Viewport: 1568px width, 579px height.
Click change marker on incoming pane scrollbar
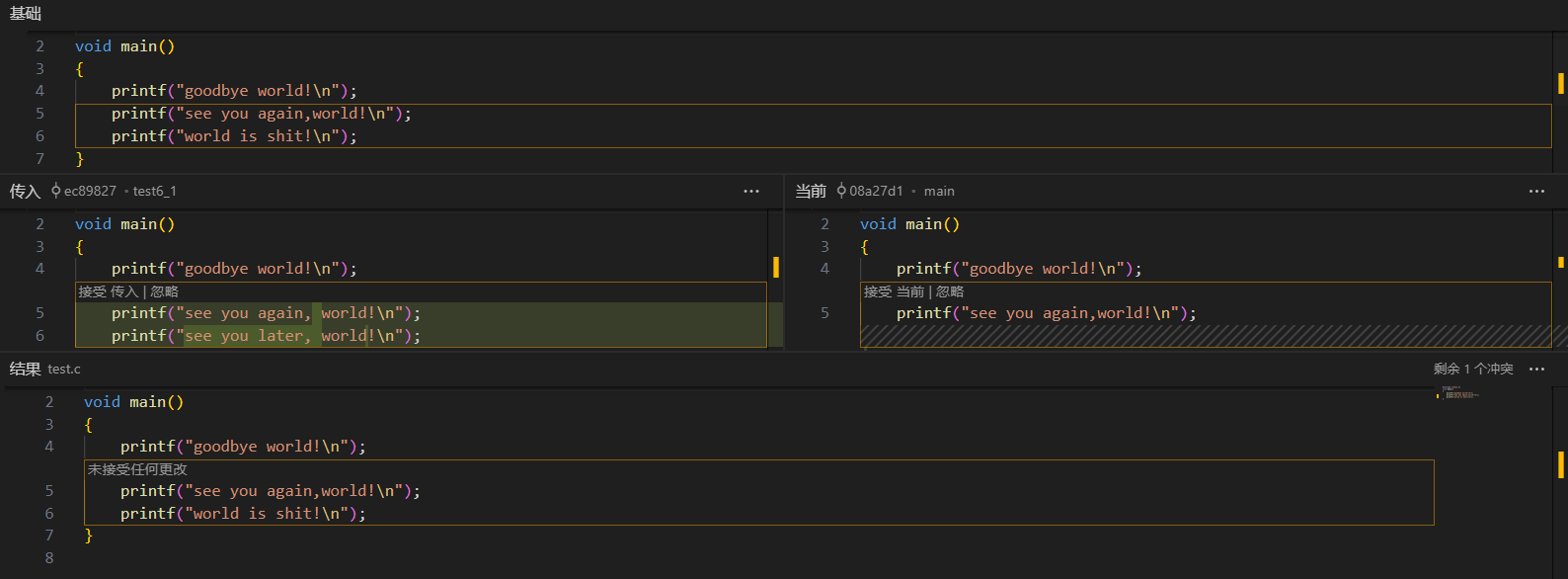776,267
